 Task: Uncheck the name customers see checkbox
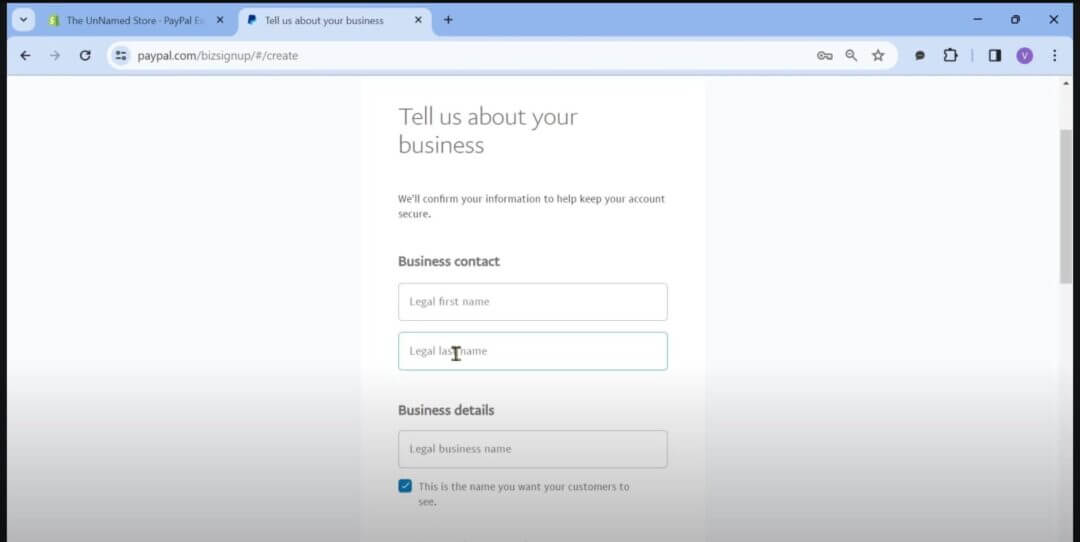(405, 486)
